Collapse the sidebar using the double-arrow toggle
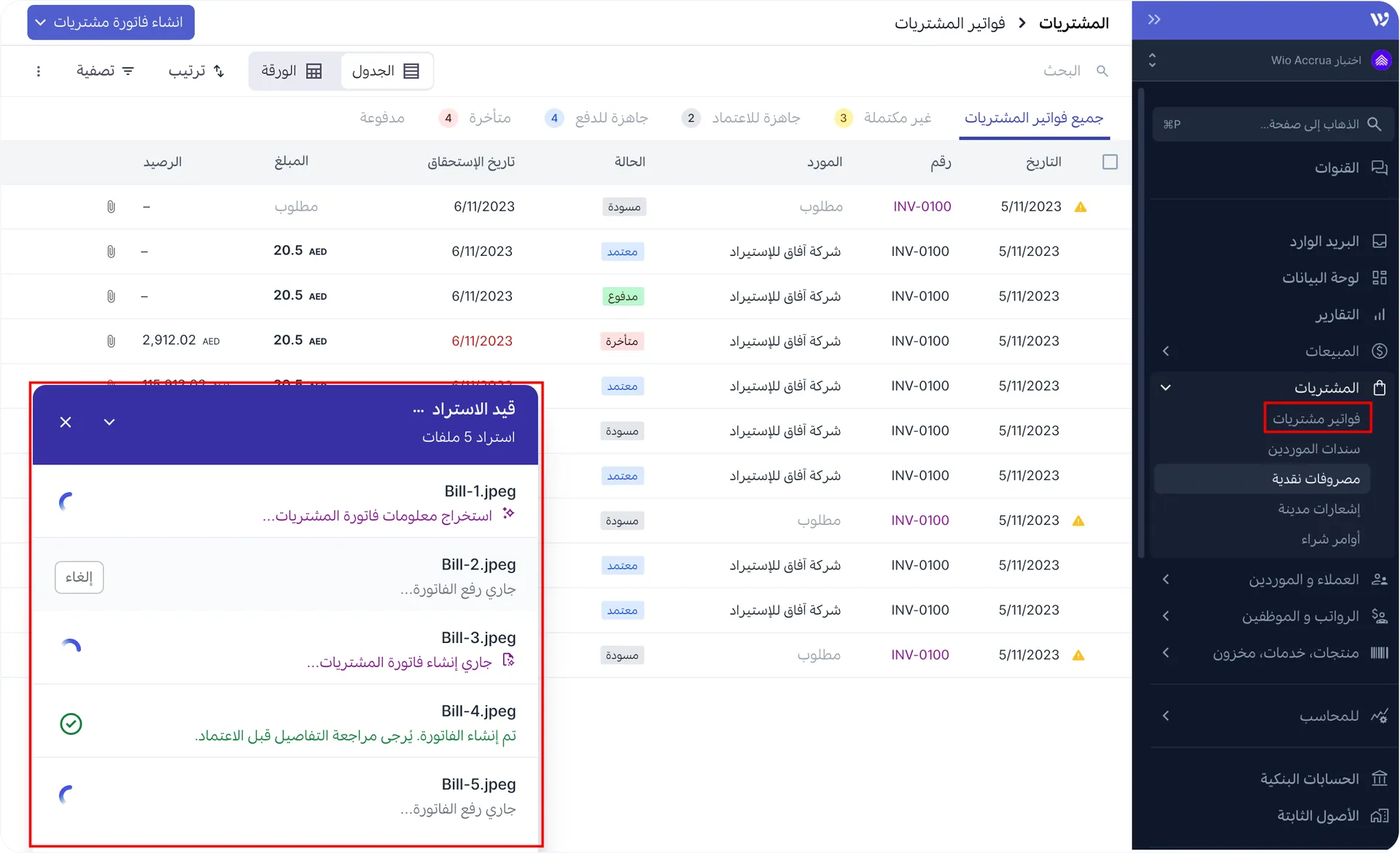Screen dimensions: 1400x853 click(1154, 20)
